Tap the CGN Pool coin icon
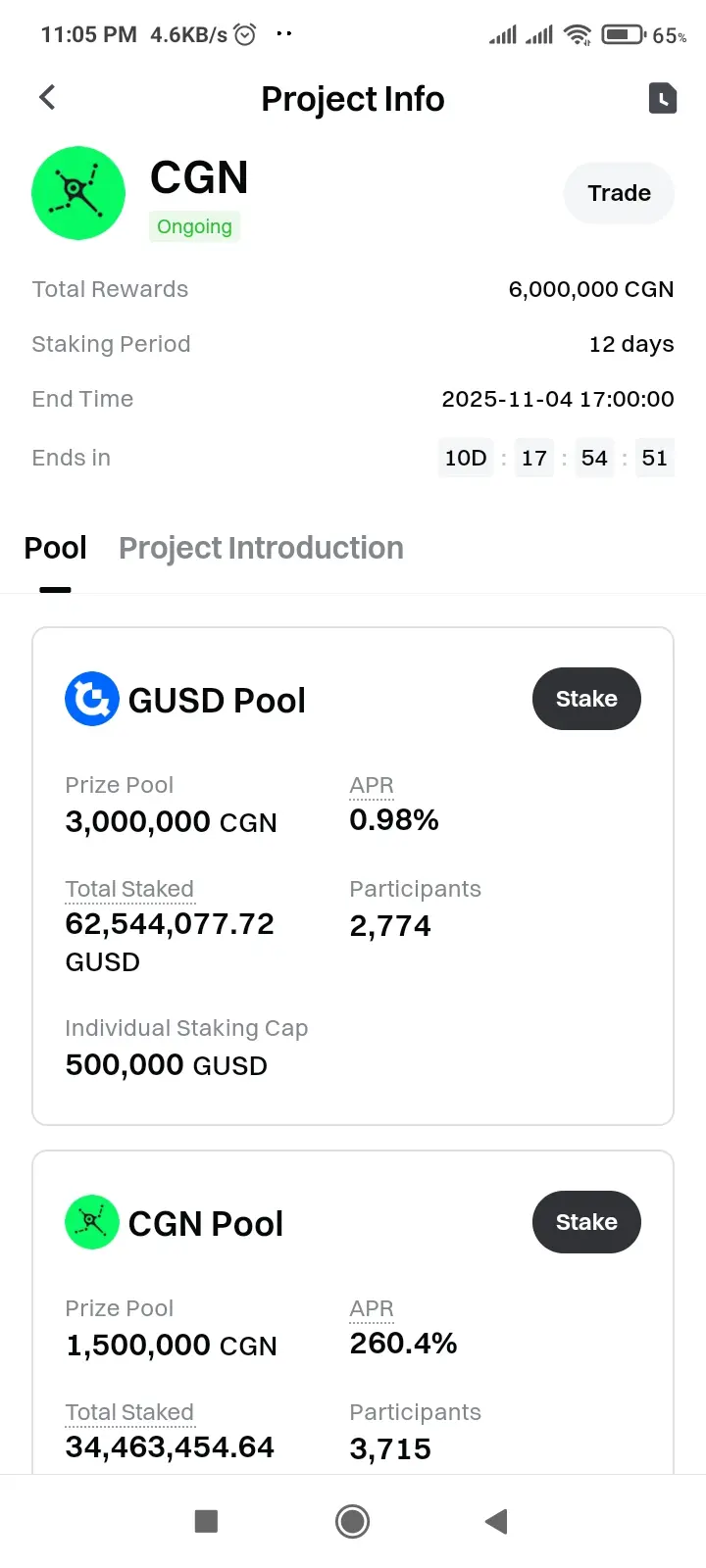 92,1222
